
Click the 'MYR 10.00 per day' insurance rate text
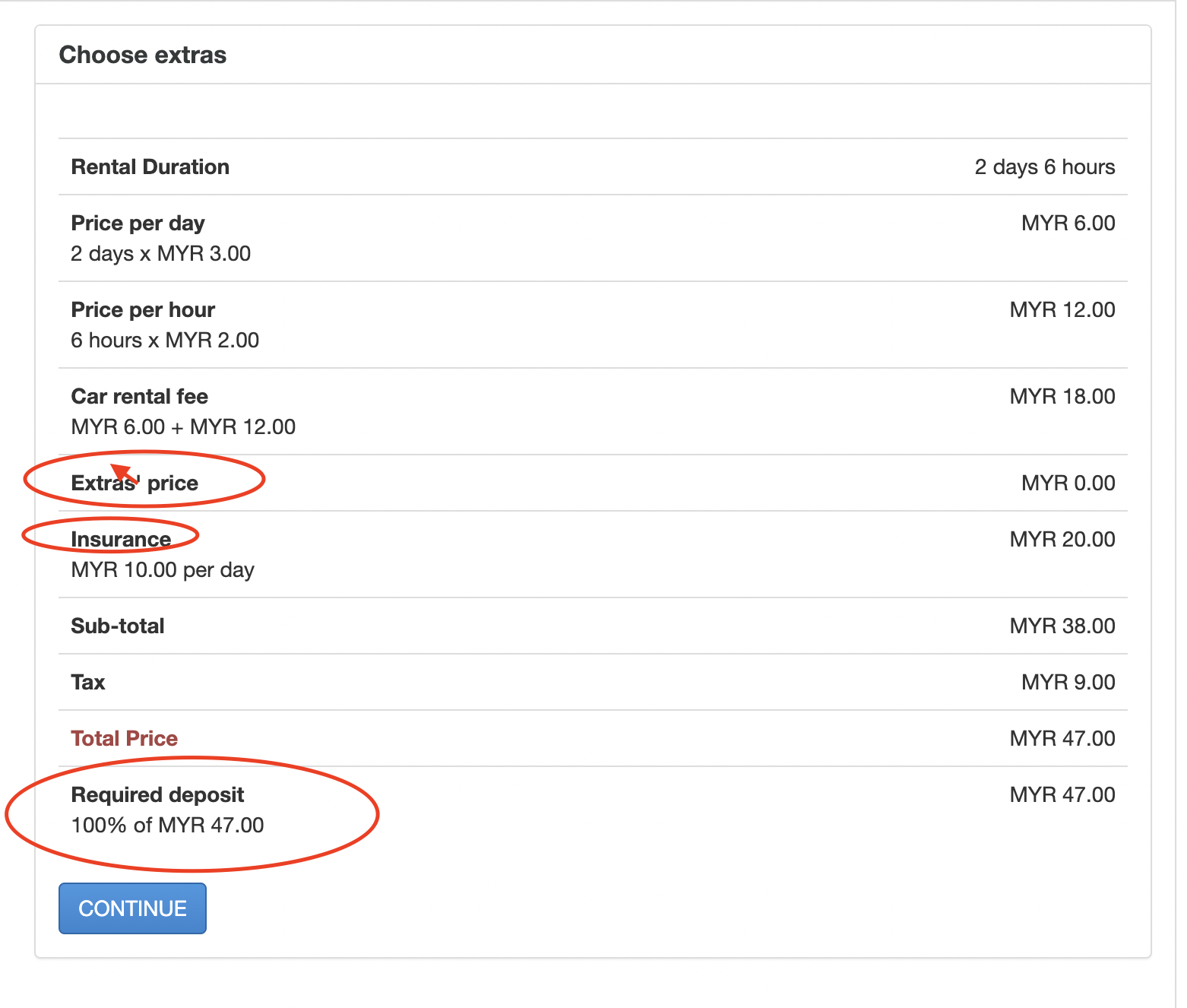point(163,569)
